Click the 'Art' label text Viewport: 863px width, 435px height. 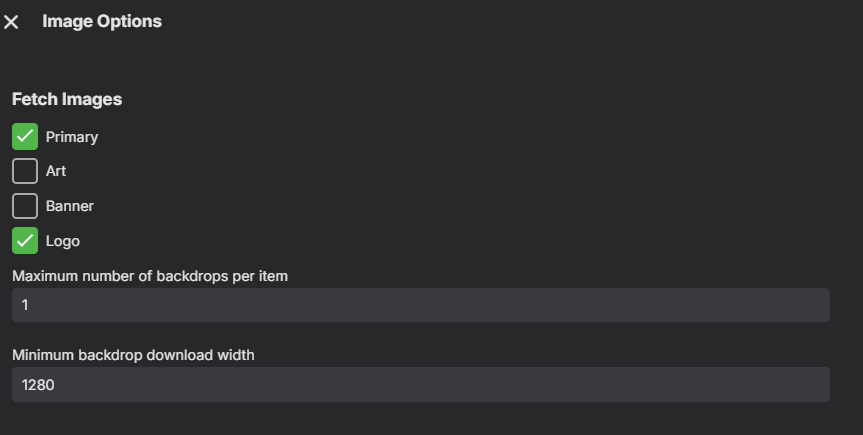pos(56,171)
